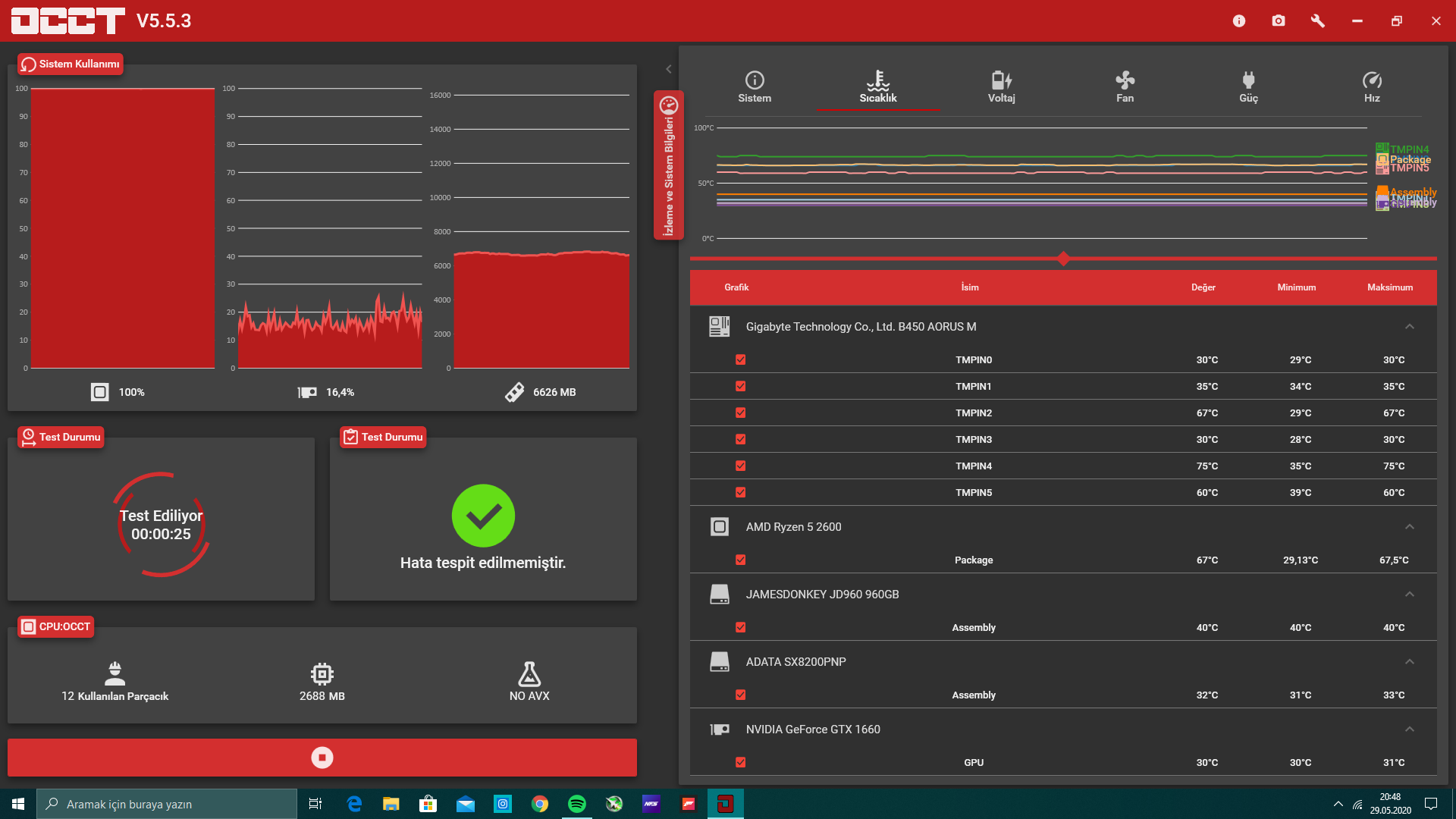The width and height of the screenshot is (1456, 819).
Task: Adjust the red diamond graph slider
Action: [1064, 259]
